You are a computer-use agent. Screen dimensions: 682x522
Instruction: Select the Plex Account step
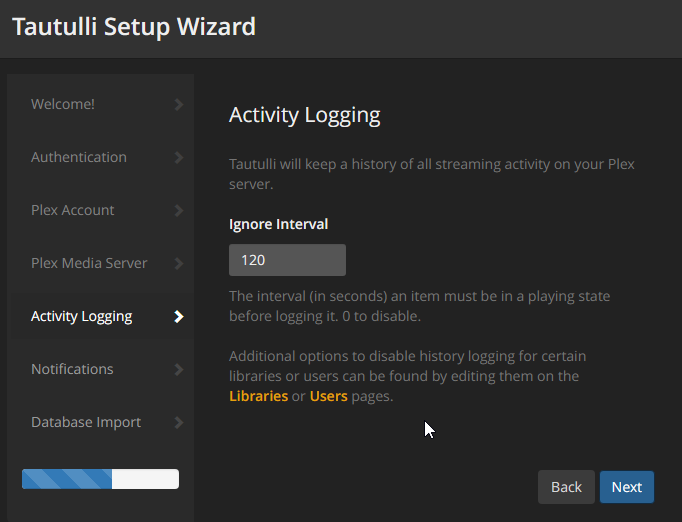[x=73, y=210]
